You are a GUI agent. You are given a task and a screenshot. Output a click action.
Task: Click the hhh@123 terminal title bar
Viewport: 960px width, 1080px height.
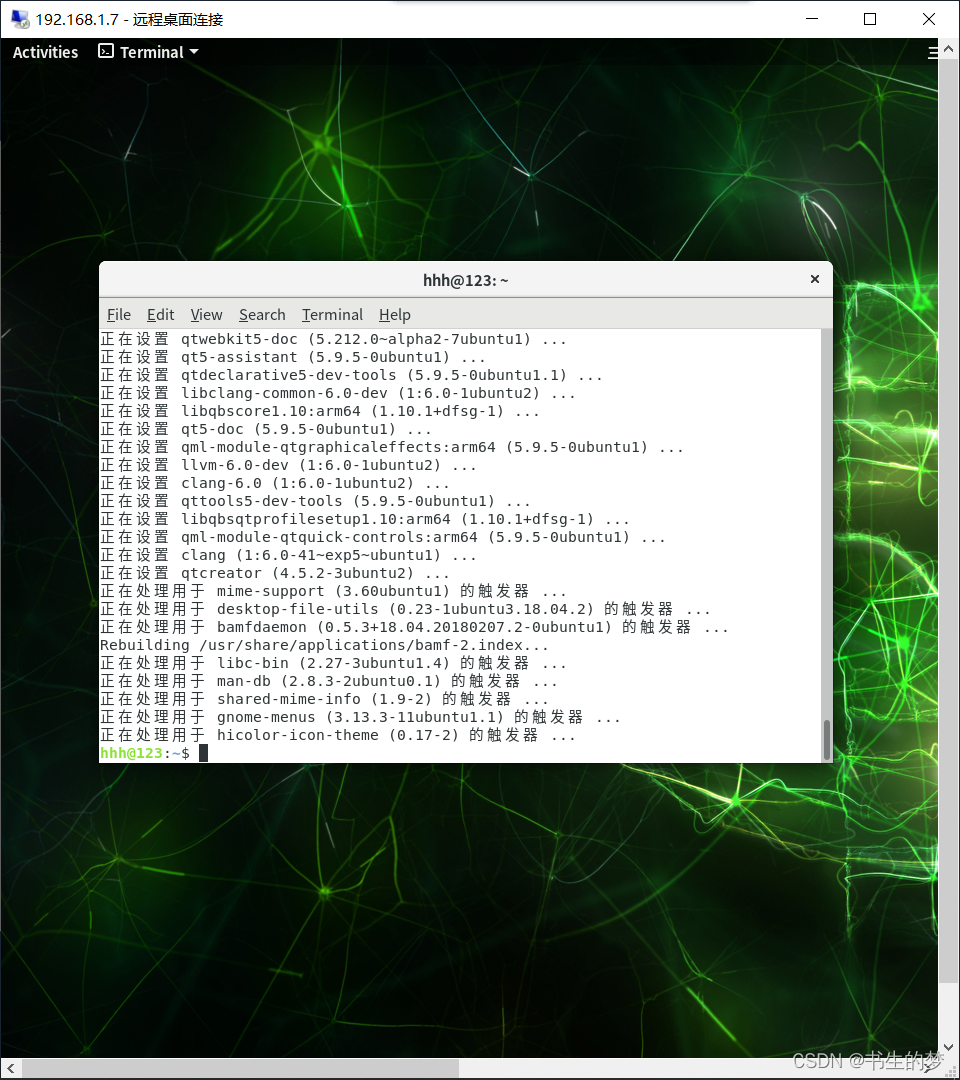pyautogui.click(x=466, y=280)
